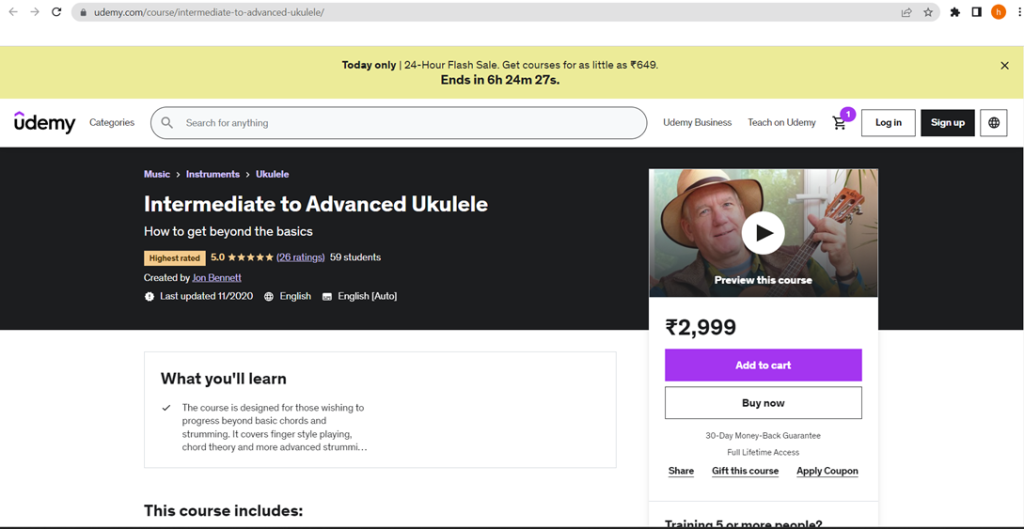Image resolution: width=1024 pixels, height=529 pixels.
Task: Dismiss the flash sale banner
Action: 1004,65
